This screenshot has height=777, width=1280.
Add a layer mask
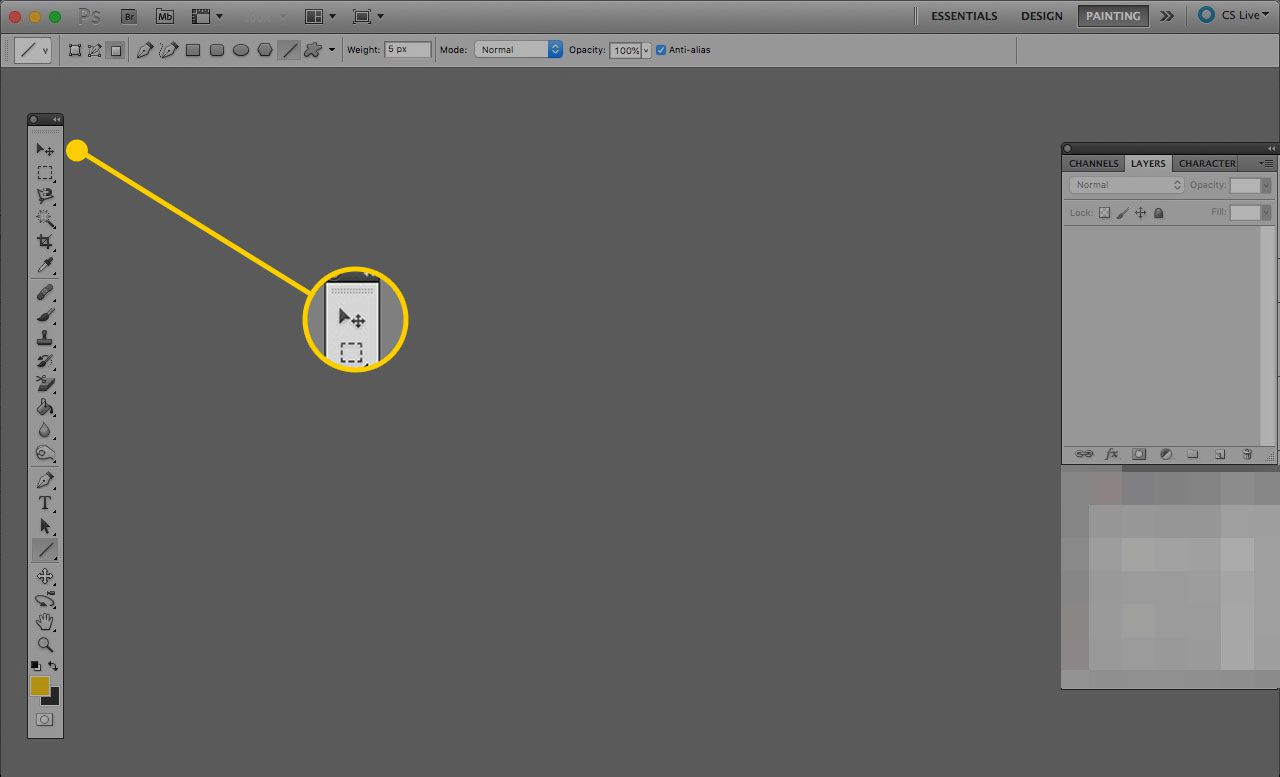coord(1139,454)
